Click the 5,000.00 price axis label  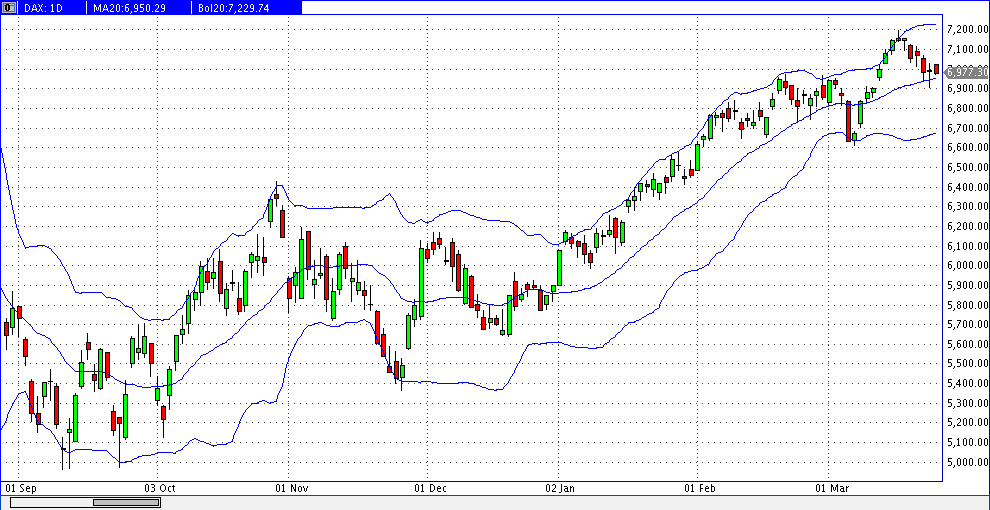tap(967, 463)
